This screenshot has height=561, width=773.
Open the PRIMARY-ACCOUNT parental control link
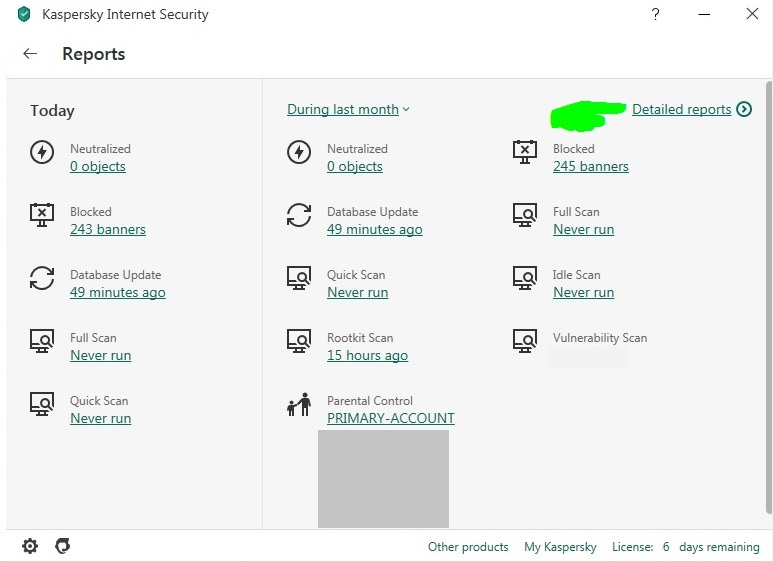[390, 418]
